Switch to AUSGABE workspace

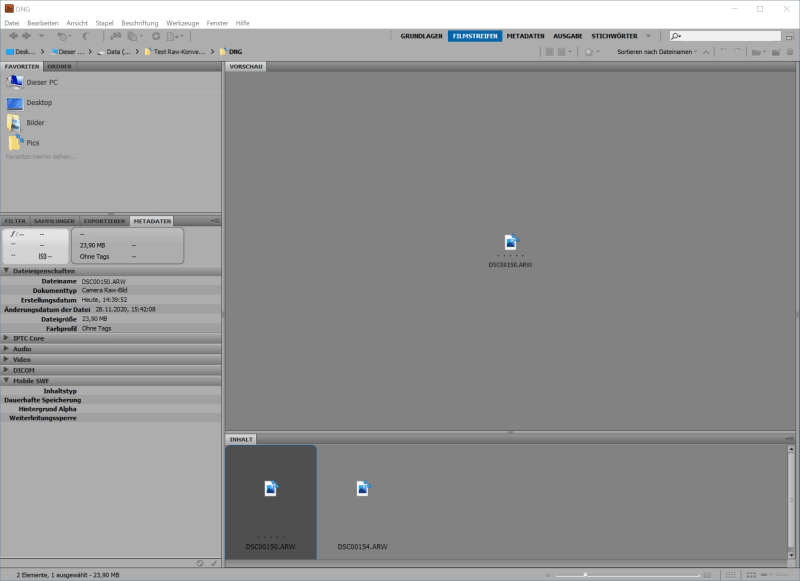(568, 36)
